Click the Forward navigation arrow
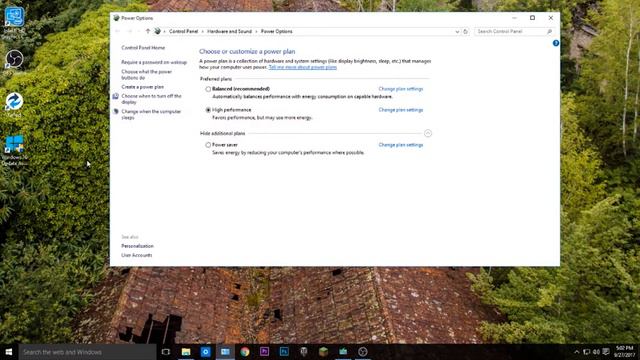Screen dimensions: 640x360 coord(130,31)
